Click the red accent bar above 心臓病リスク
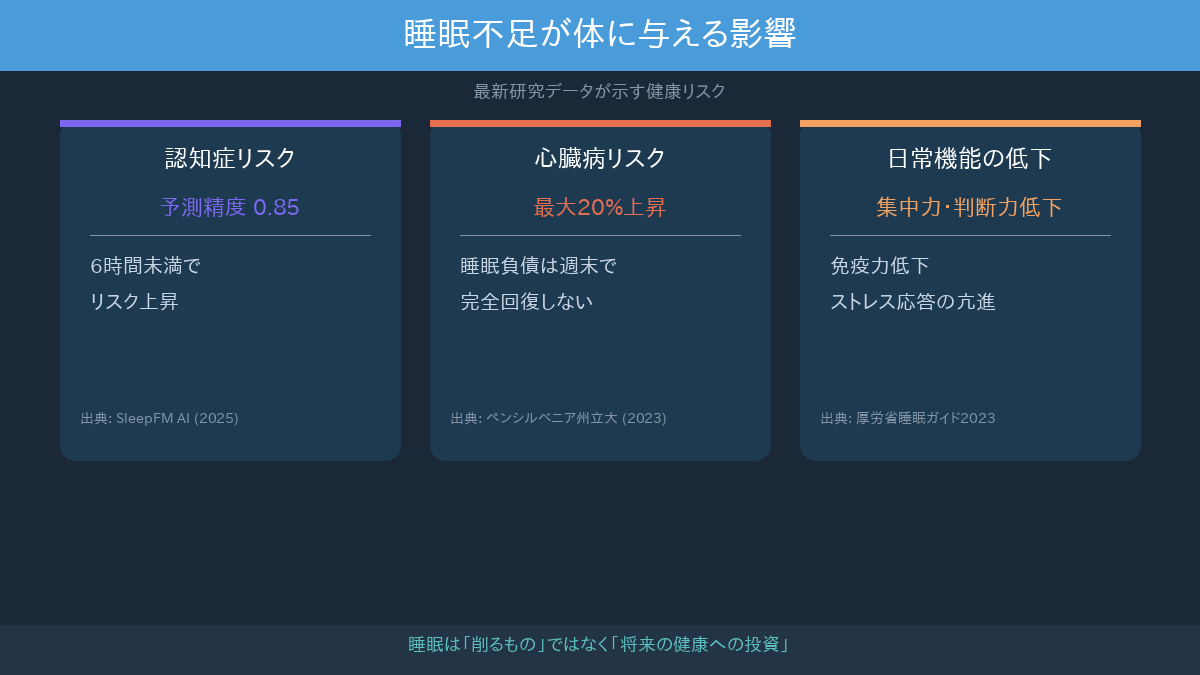The height and width of the screenshot is (675, 1200). (599, 123)
